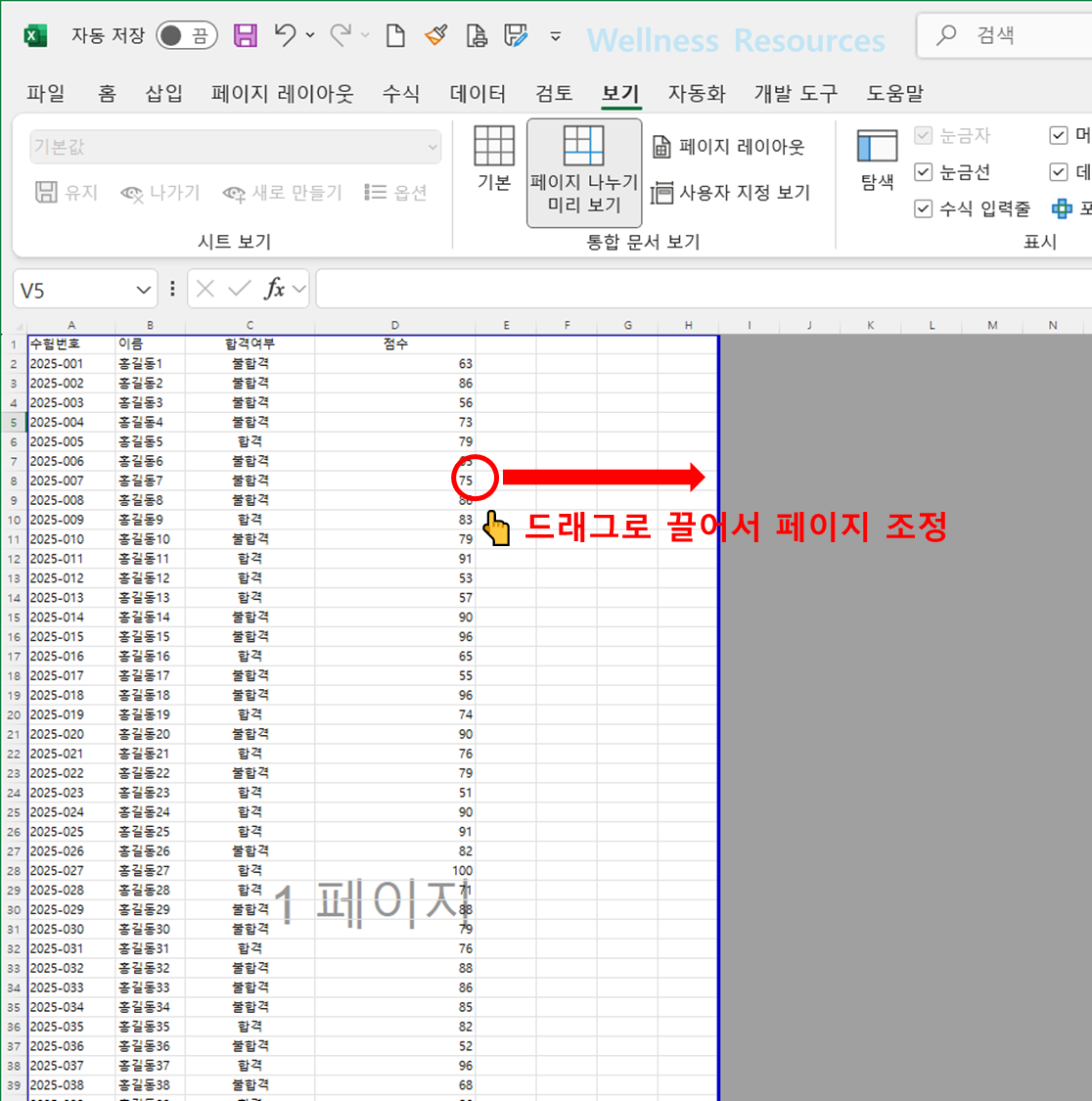Screen dimensions: 1092x1101
Task: Toggle the 눈금선 gridlines checkbox
Action: (x=923, y=171)
